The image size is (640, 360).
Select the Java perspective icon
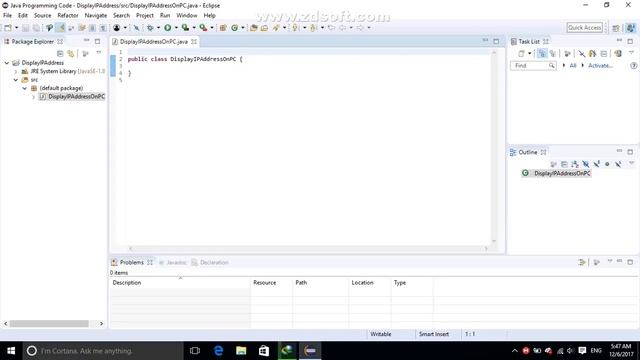coord(631,28)
